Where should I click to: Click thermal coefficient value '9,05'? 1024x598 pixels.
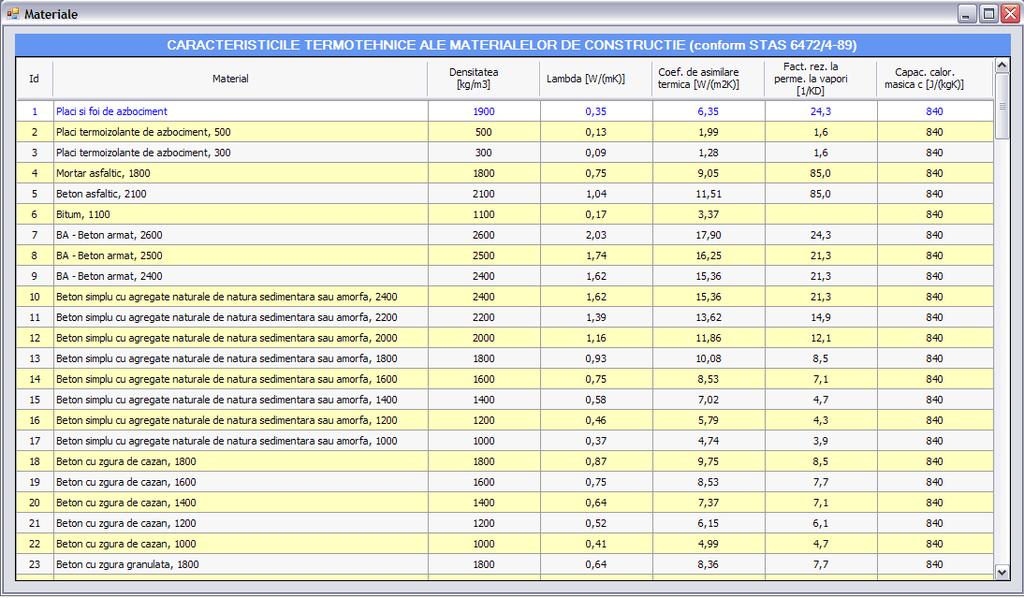click(x=708, y=173)
